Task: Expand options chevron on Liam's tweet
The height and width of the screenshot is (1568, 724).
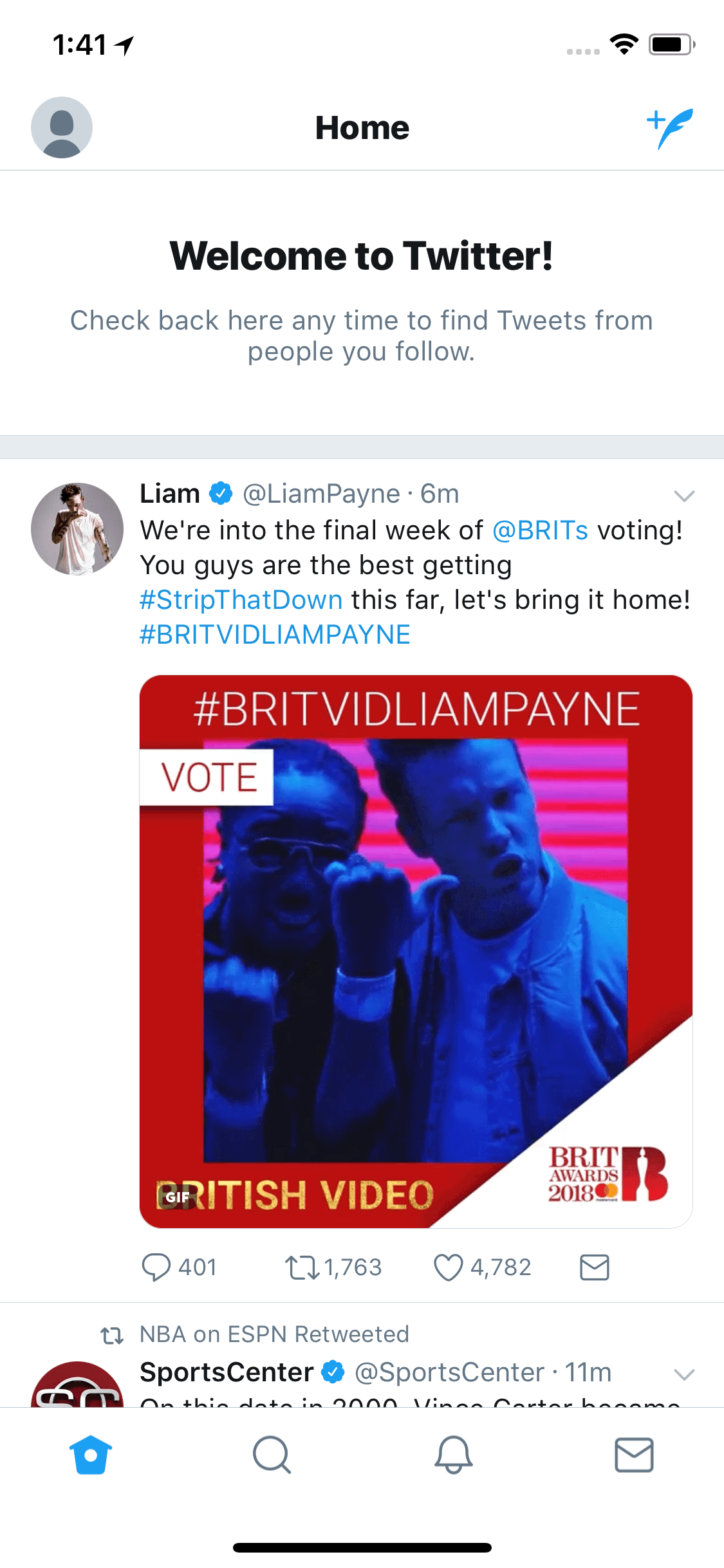Action: (x=683, y=496)
